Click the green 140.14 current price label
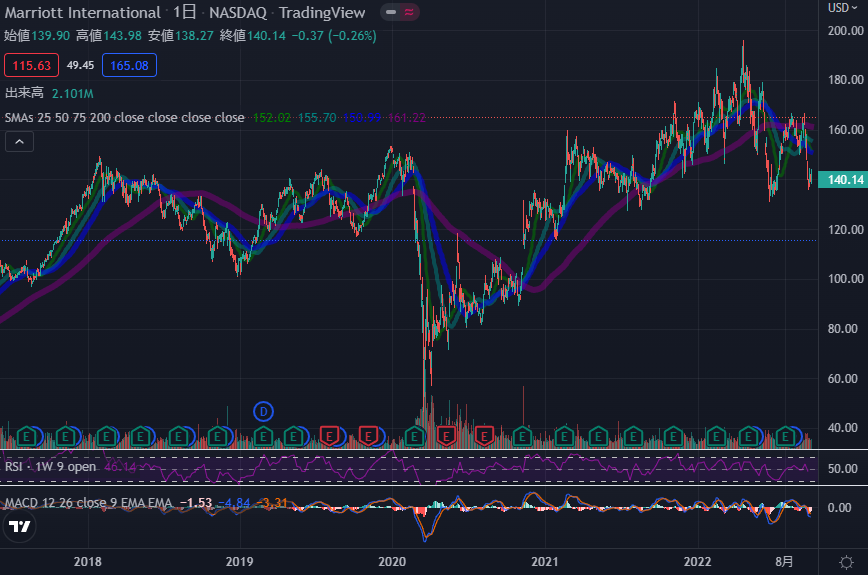This screenshot has width=868, height=575. [843, 179]
